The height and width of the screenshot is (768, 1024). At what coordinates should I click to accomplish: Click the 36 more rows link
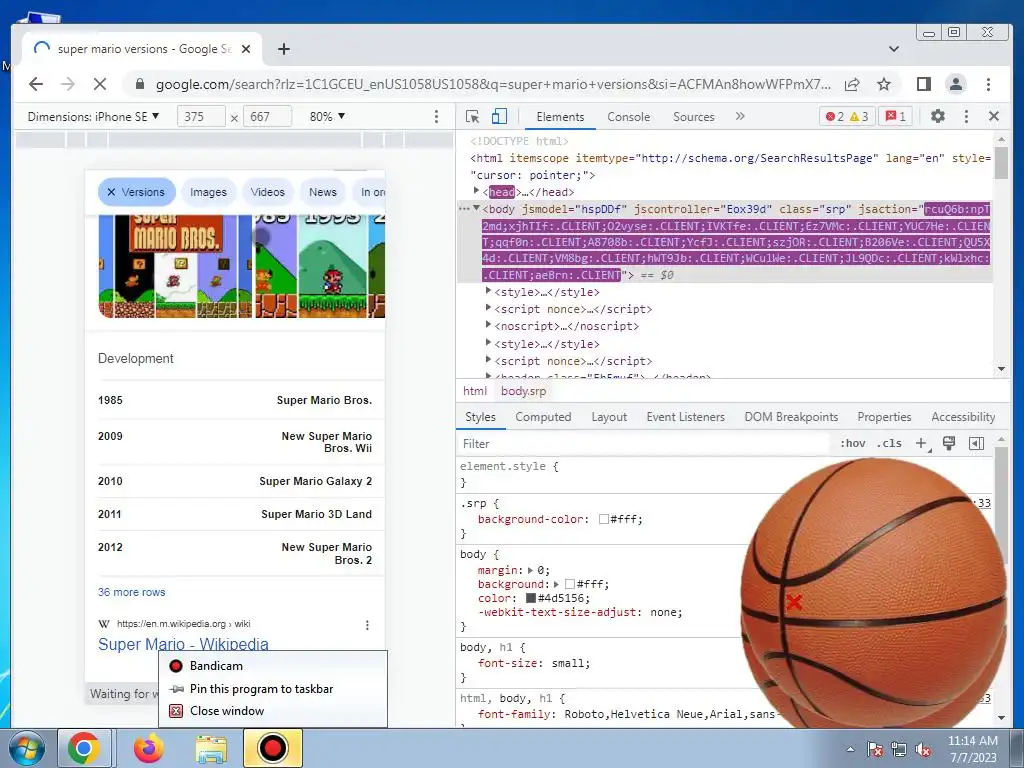point(131,592)
